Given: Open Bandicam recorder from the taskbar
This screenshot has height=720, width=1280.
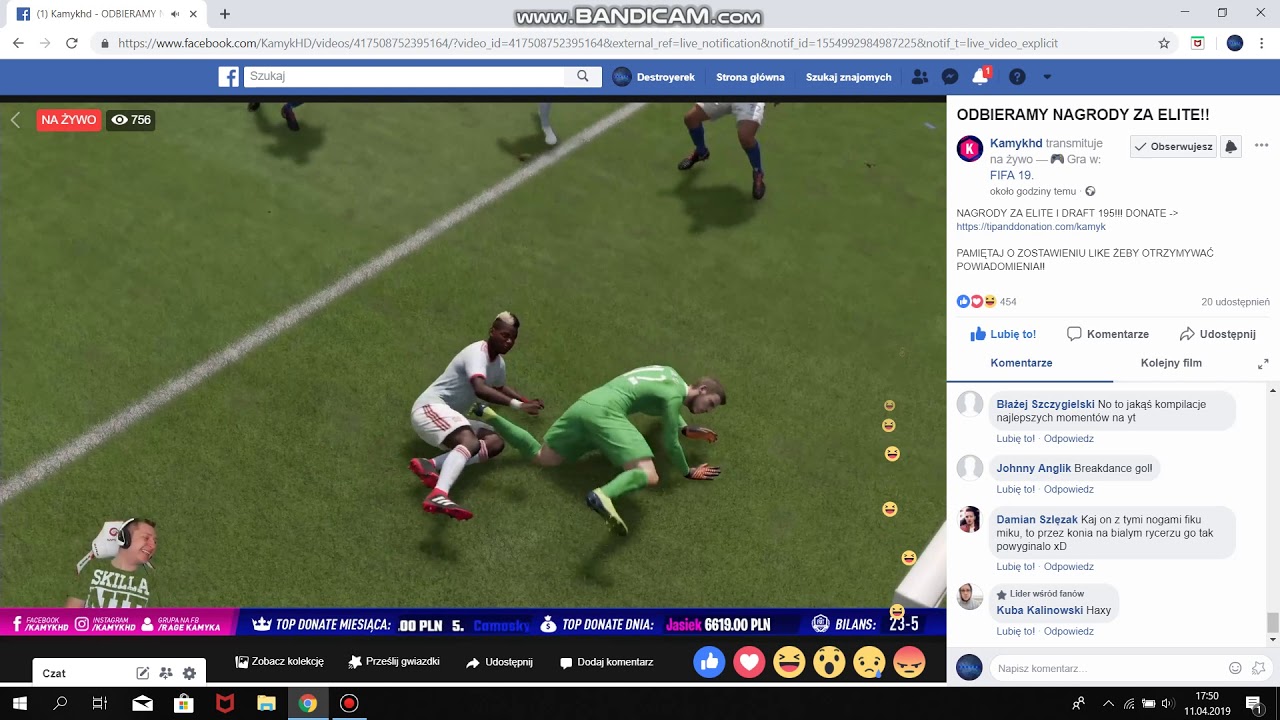Looking at the screenshot, I should pyautogui.click(x=348, y=703).
